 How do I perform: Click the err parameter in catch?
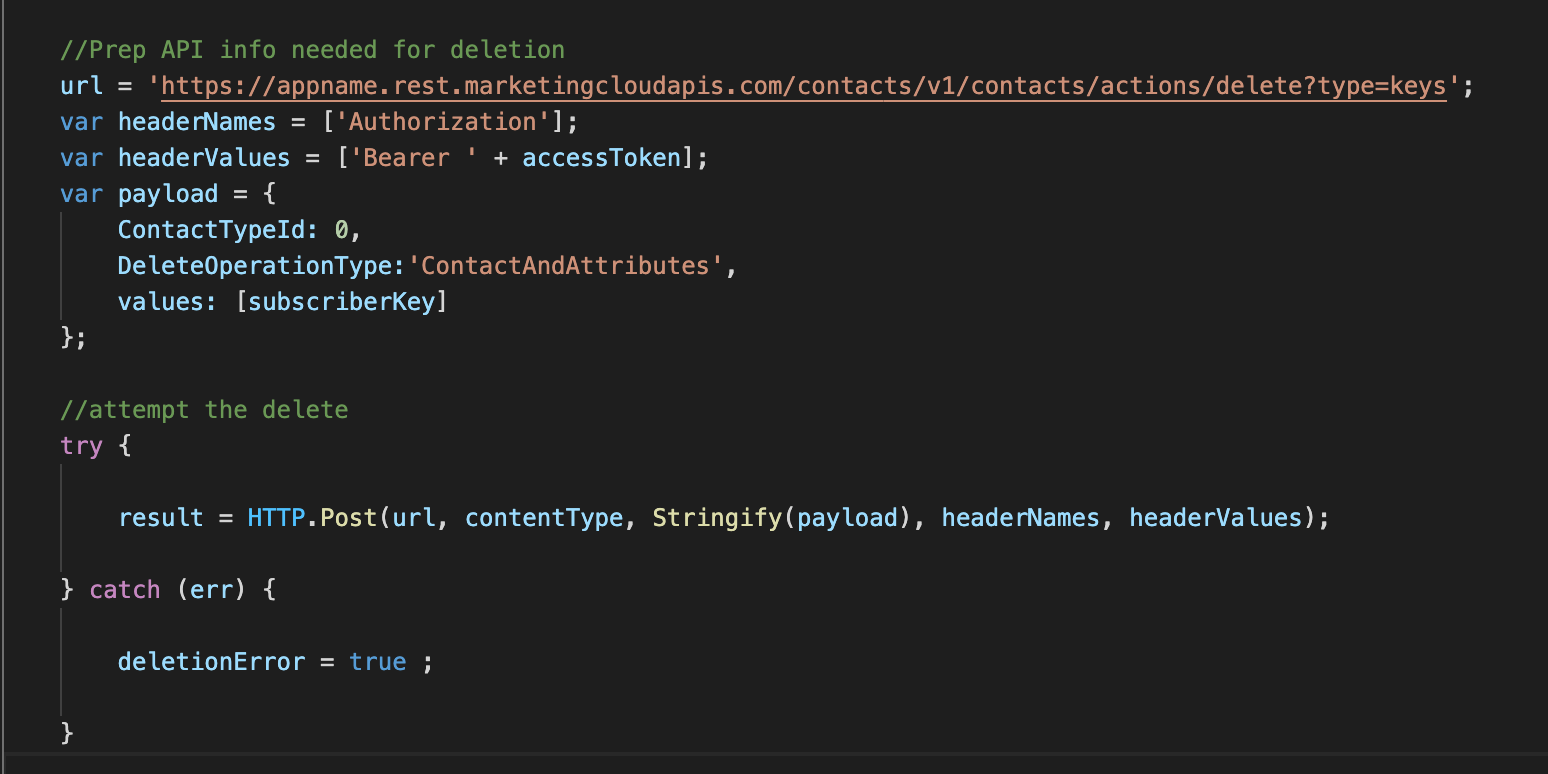211,590
